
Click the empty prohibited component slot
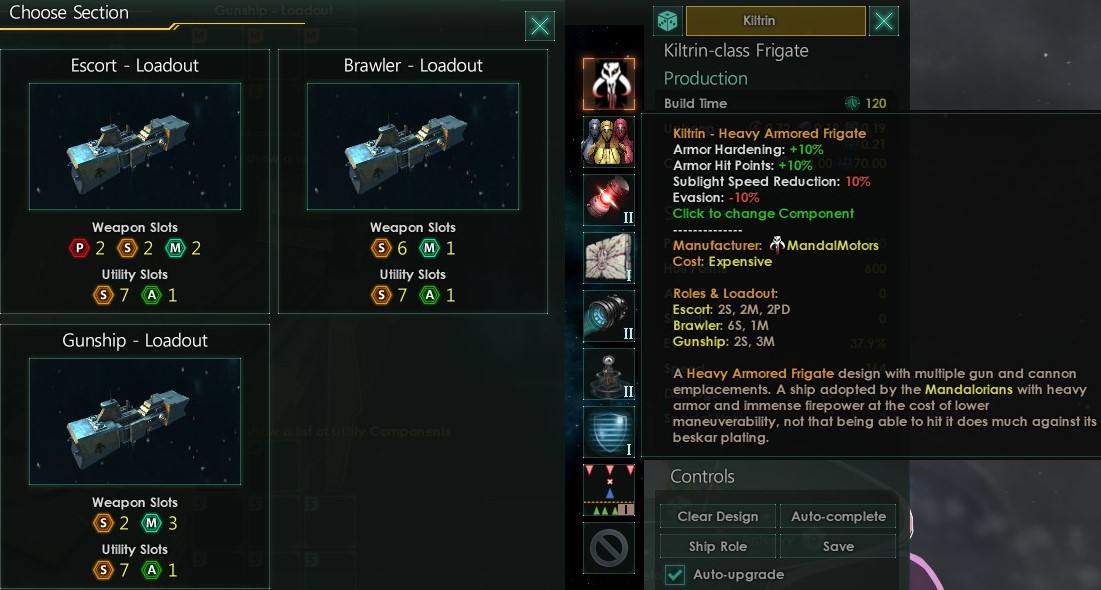point(609,548)
